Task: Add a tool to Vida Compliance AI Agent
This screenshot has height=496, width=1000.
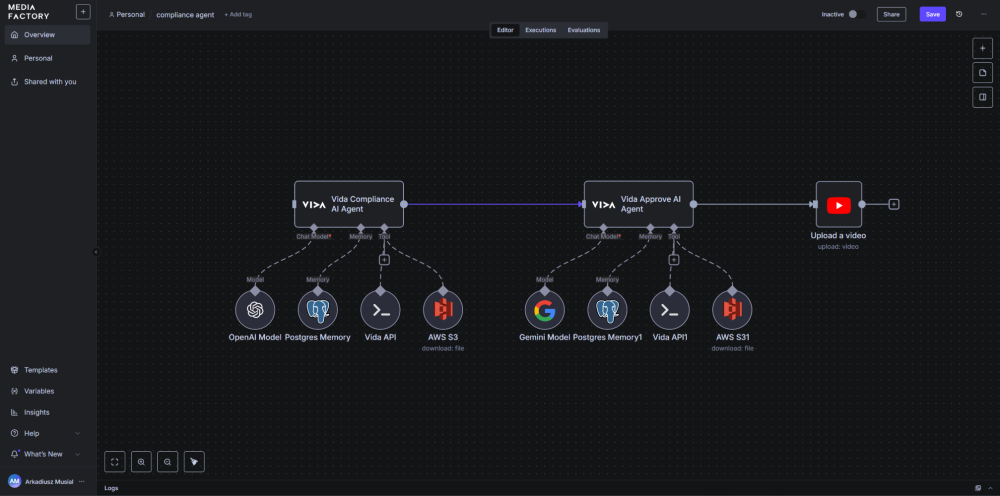Action: 384,259
